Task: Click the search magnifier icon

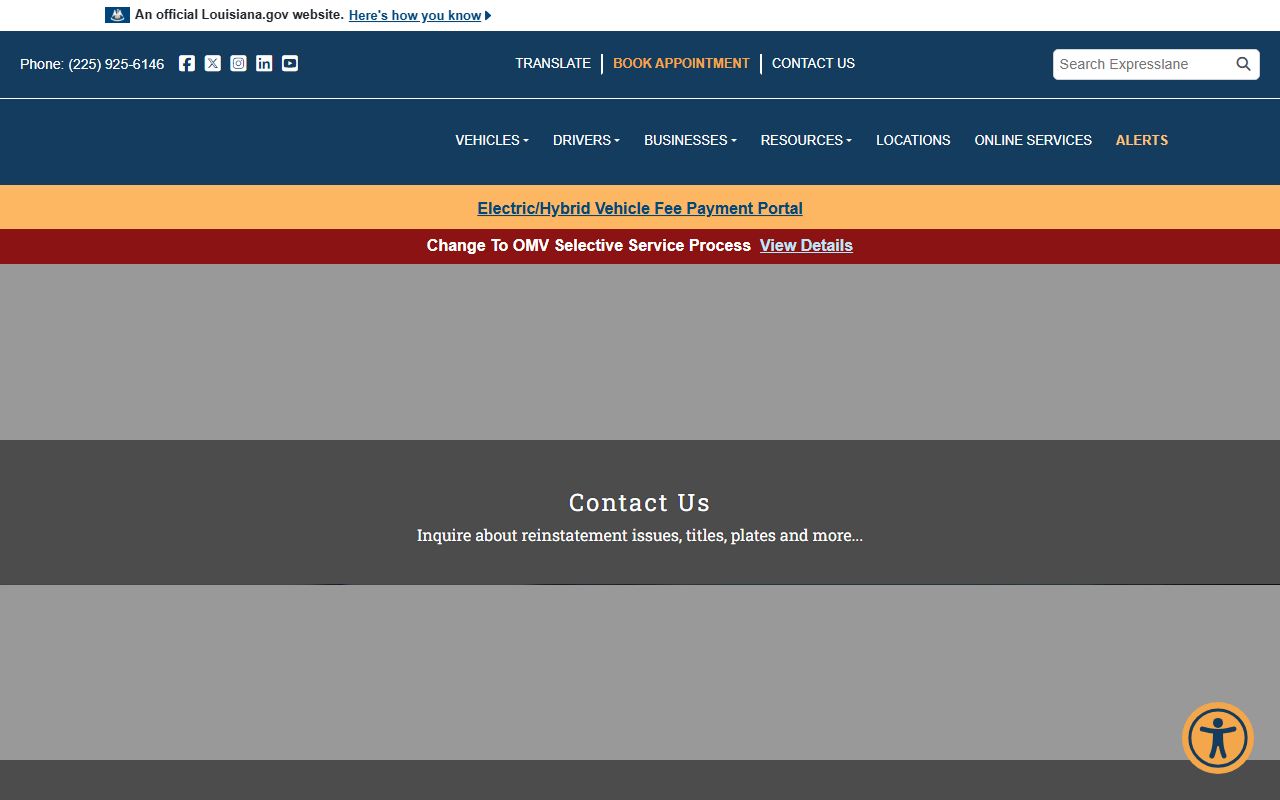Action: (x=1243, y=64)
